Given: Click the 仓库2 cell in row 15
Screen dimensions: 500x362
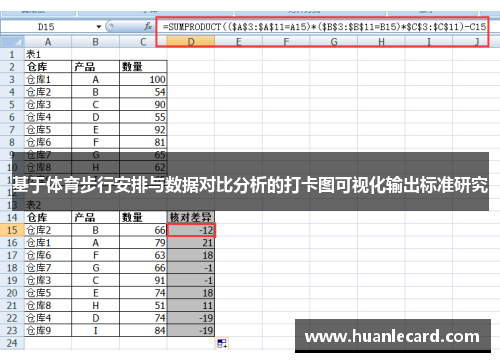Looking at the screenshot, I should pyautogui.click(x=48, y=230).
